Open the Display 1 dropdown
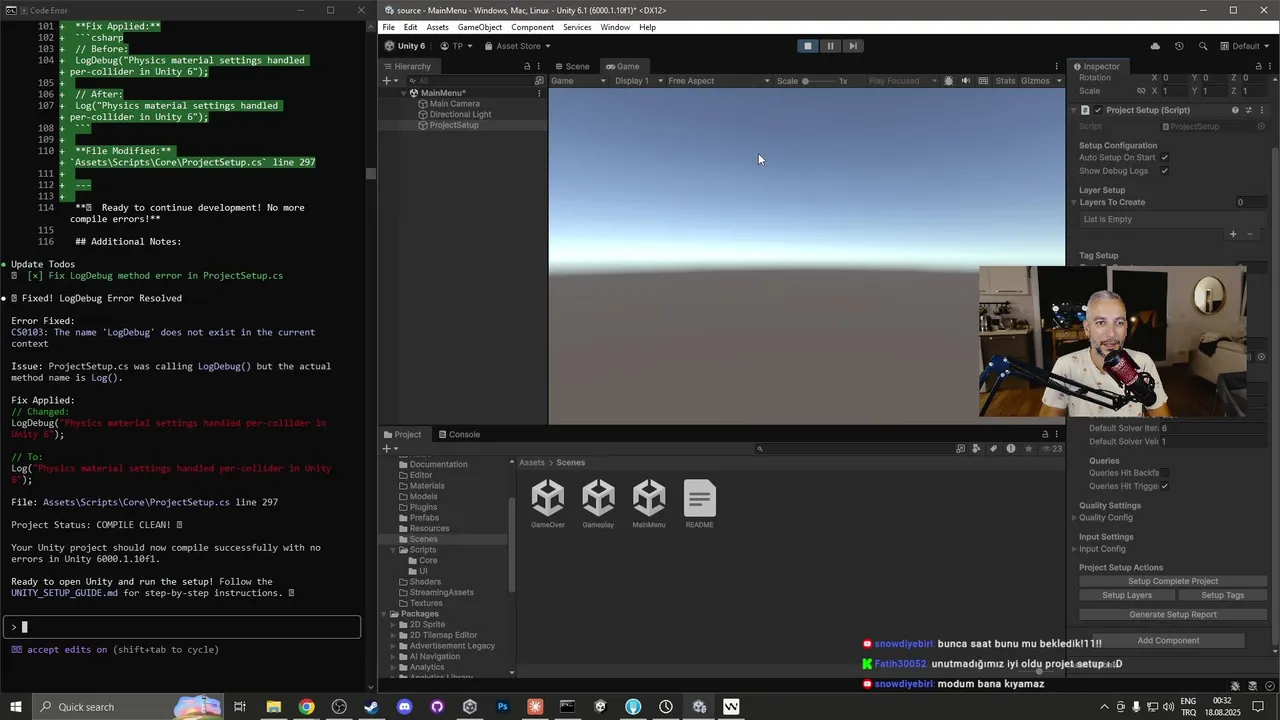The height and width of the screenshot is (720, 1280). point(638,81)
